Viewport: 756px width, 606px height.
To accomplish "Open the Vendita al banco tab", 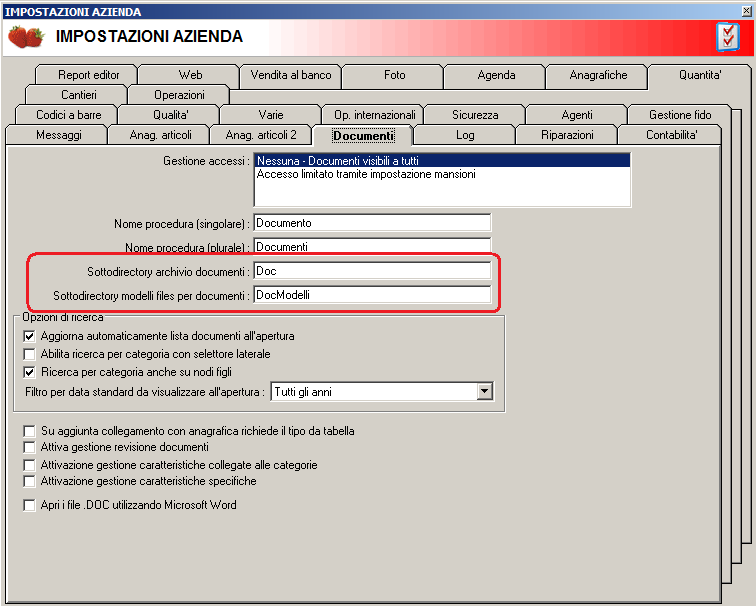I will pos(291,75).
